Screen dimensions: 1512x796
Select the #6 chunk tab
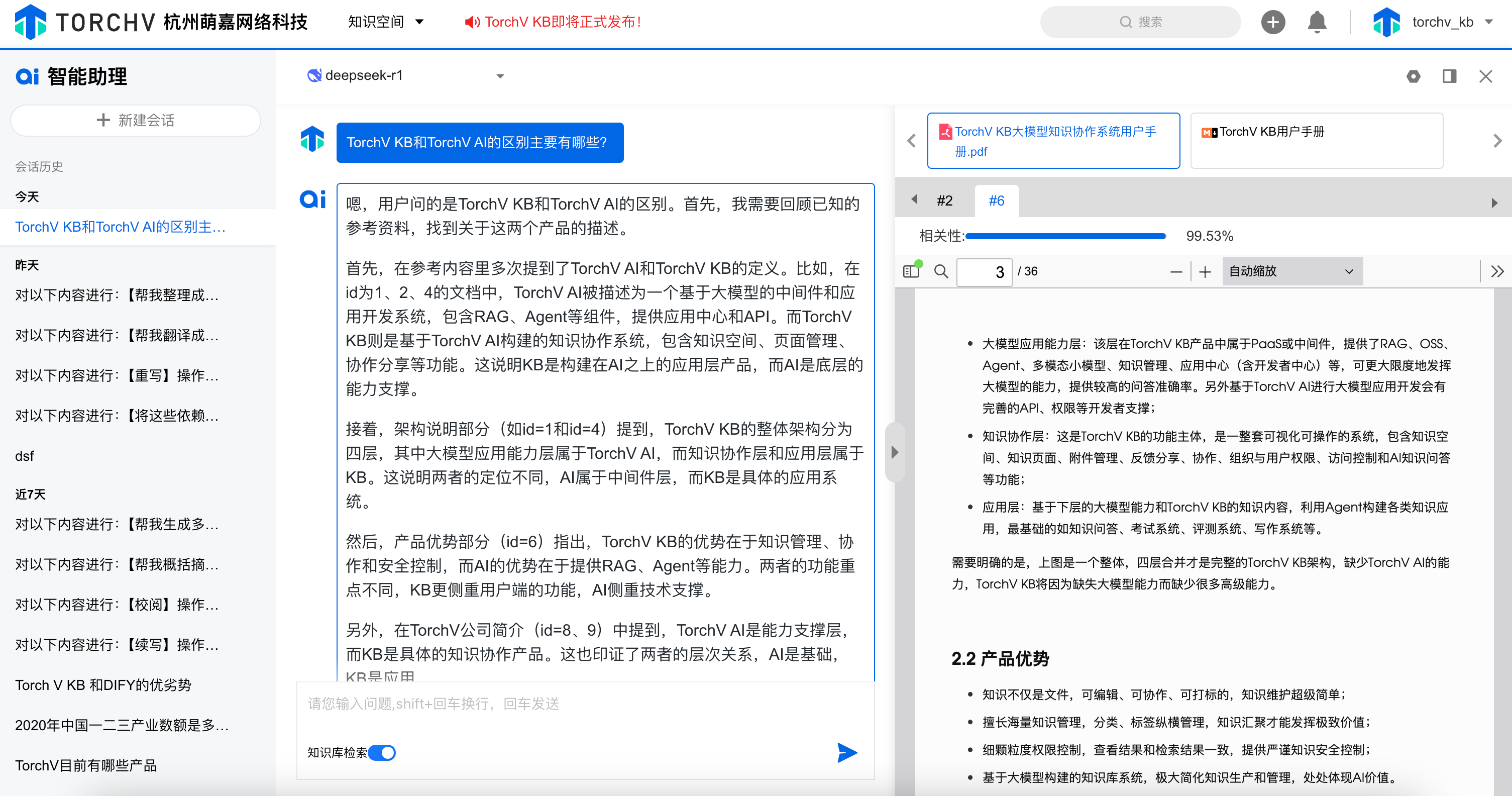(x=996, y=201)
